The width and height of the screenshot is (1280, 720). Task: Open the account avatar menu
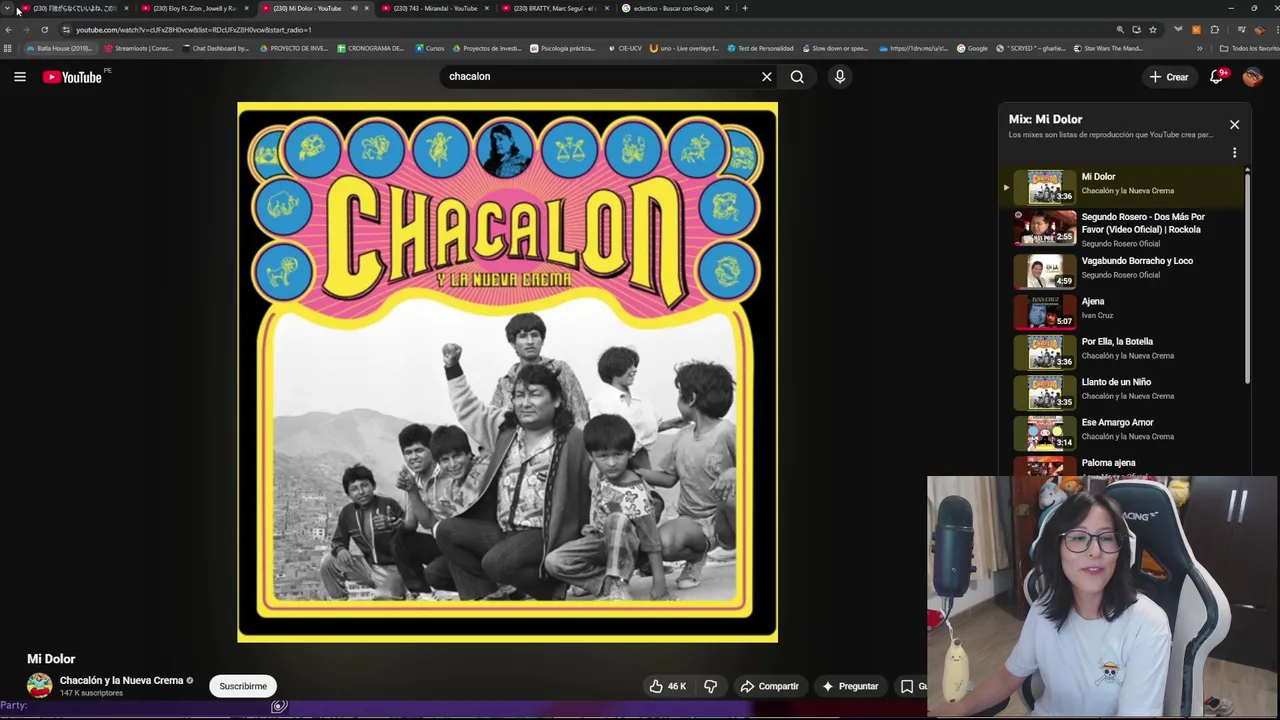(1253, 77)
